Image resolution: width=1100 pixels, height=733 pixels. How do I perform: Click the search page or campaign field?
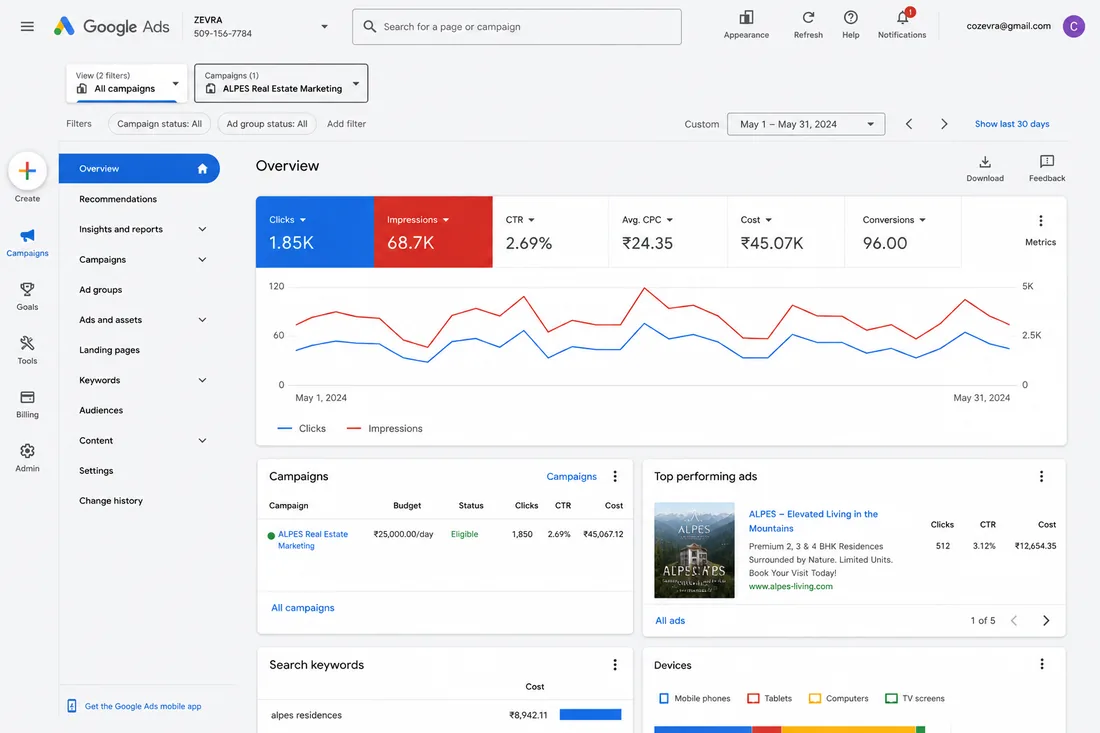pos(516,27)
